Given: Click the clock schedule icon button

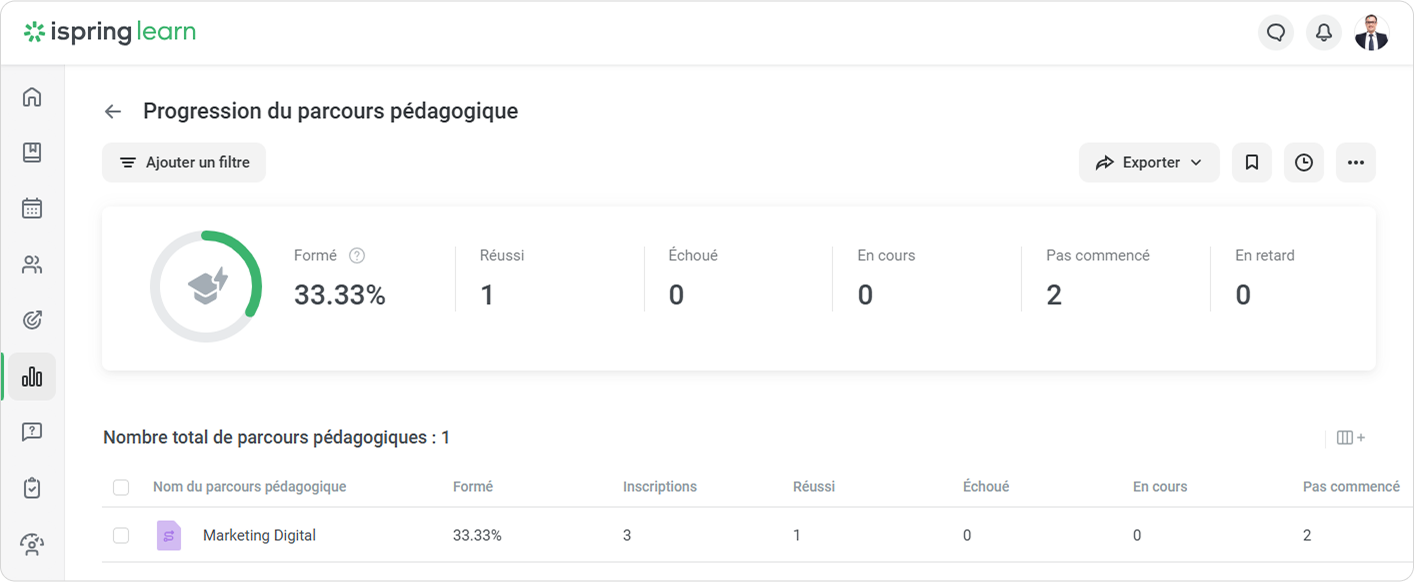Looking at the screenshot, I should (1303, 163).
